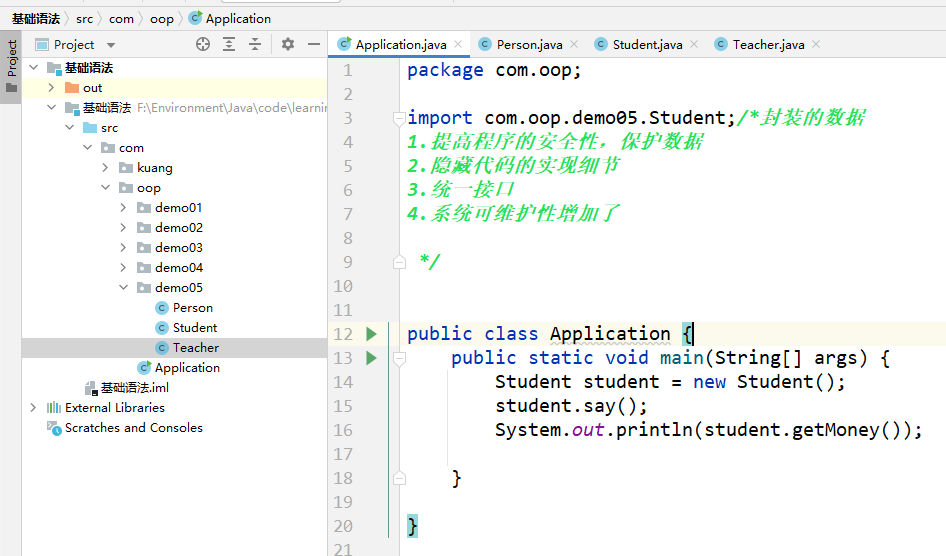This screenshot has height=556, width=946.
Task: Collapse the oop package
Action: 106,188
